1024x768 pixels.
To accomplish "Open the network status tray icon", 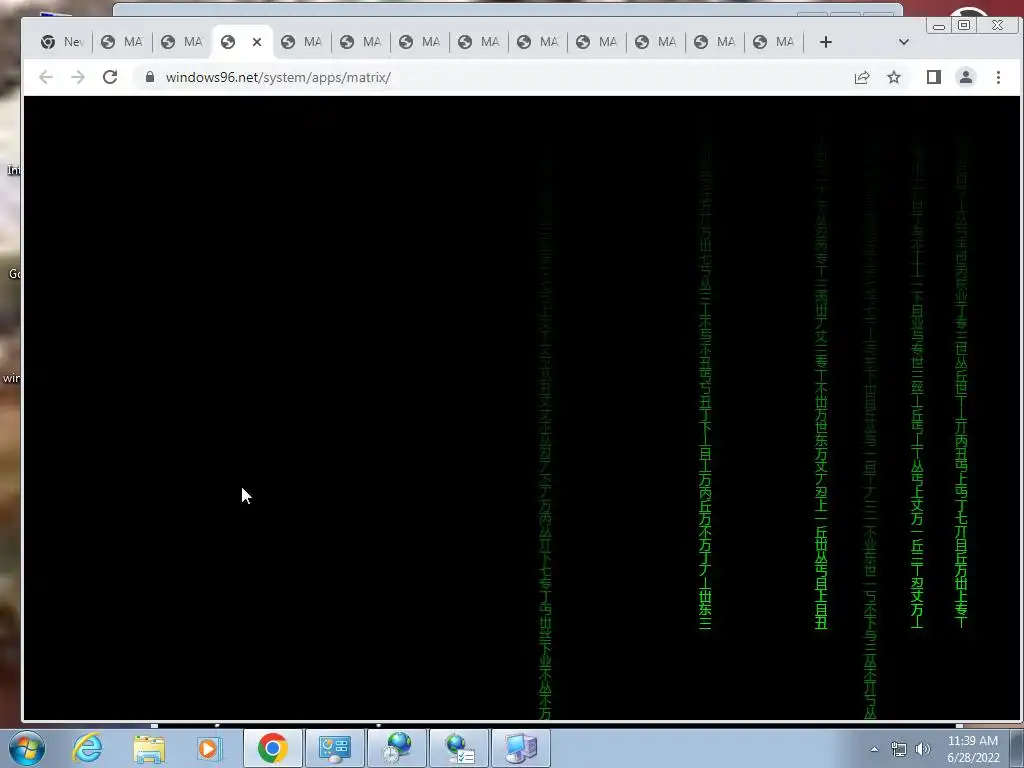I will (899, 749).
